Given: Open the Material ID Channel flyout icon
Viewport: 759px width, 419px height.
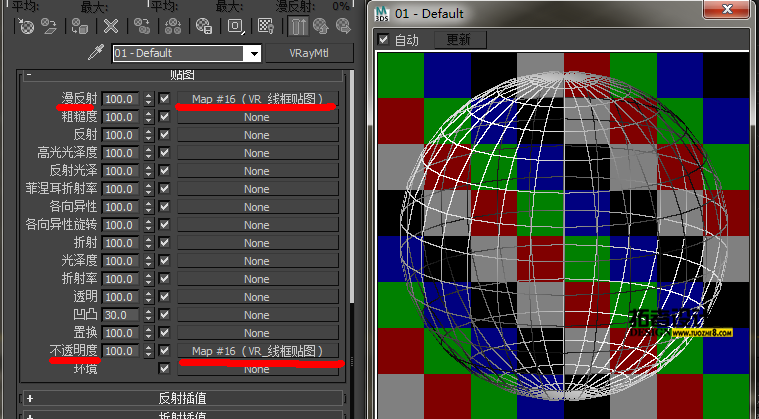Looking at the screenshot, I should pos(236,26).
